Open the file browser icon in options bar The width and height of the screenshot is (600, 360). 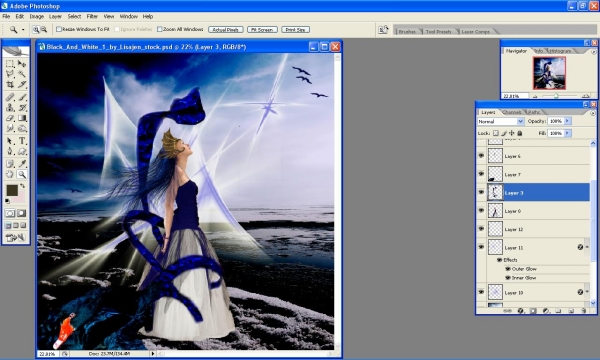[x=383, y=30]
